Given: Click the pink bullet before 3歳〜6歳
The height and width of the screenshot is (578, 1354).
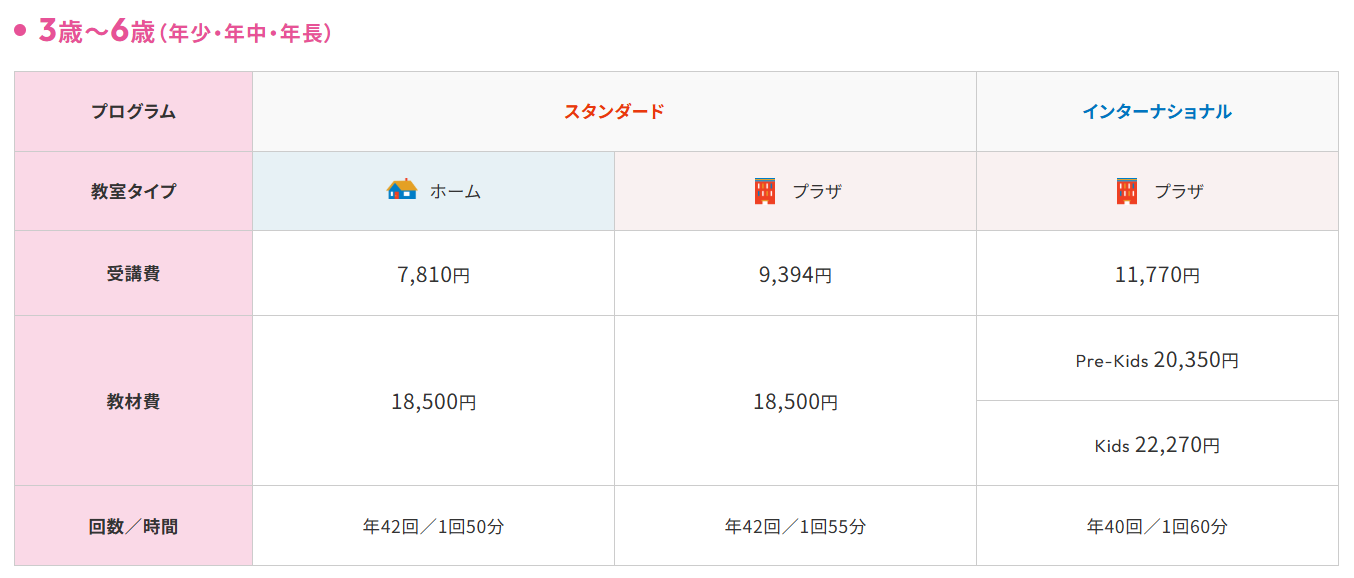Looking at the screenshot, I should pyautogui.click(x=18, y=31).
